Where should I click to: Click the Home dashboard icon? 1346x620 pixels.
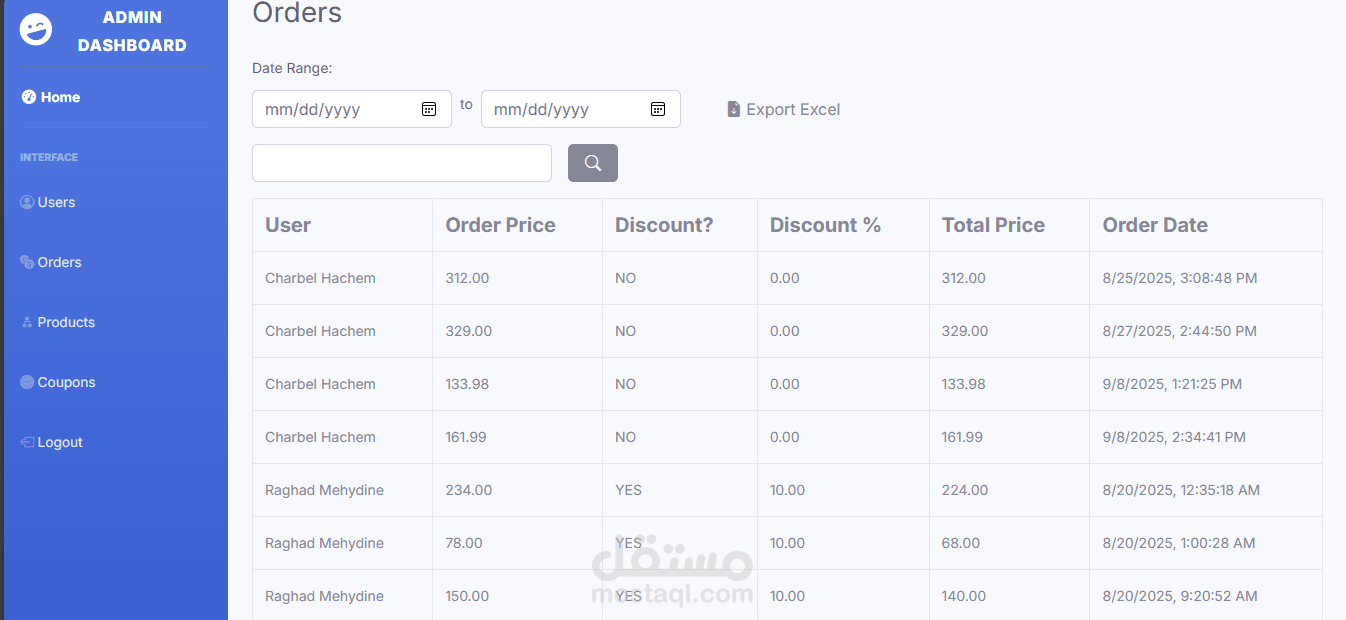[28, 97]
